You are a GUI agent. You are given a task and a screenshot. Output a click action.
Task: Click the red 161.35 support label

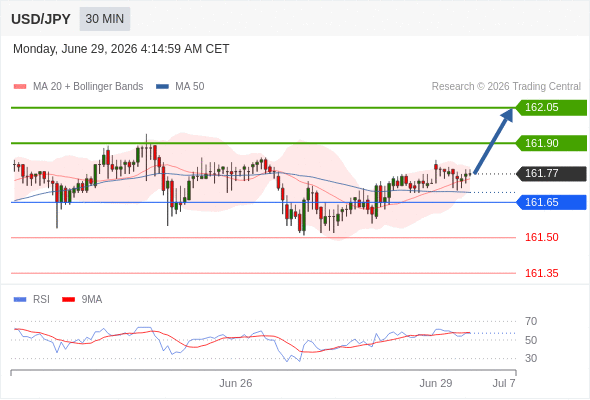pos(541,273)
